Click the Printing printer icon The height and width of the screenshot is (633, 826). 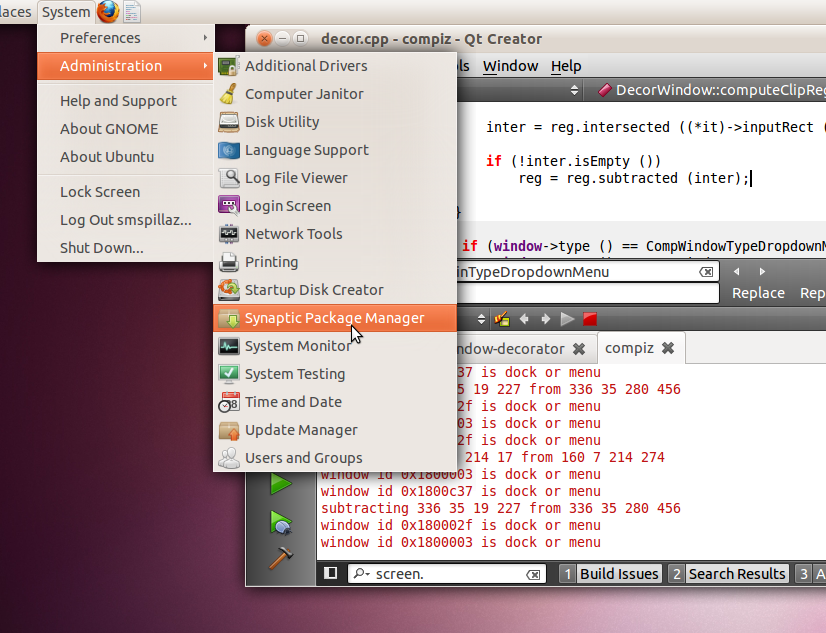pyautogui.click(x=229, y=262)
